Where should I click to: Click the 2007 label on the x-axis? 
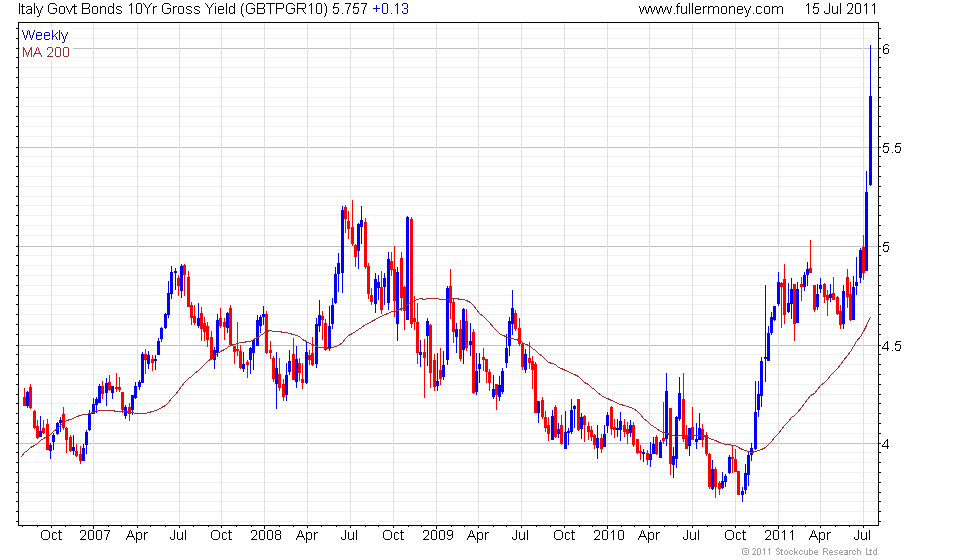click(95, 535)
